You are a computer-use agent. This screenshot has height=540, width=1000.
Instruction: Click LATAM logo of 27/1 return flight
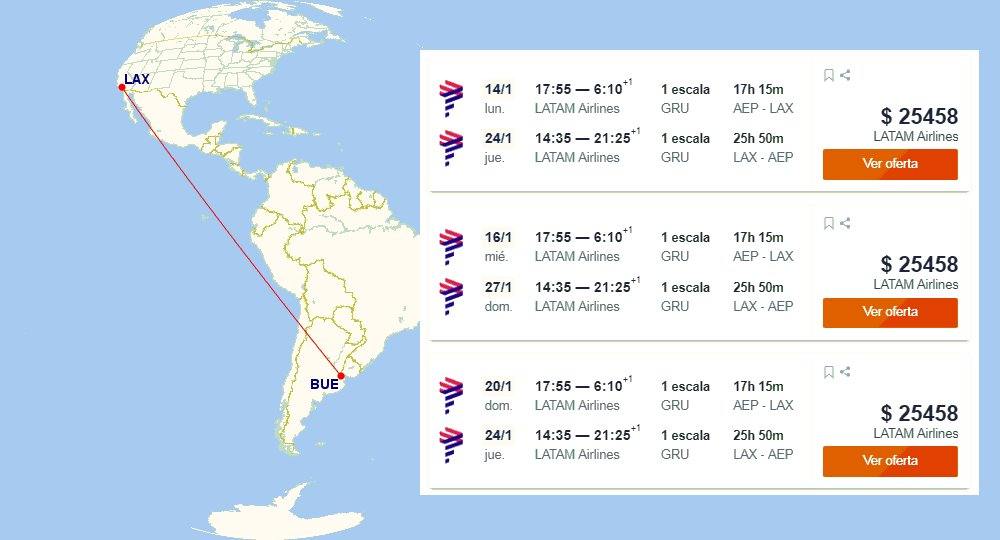(x=451, y=296)
